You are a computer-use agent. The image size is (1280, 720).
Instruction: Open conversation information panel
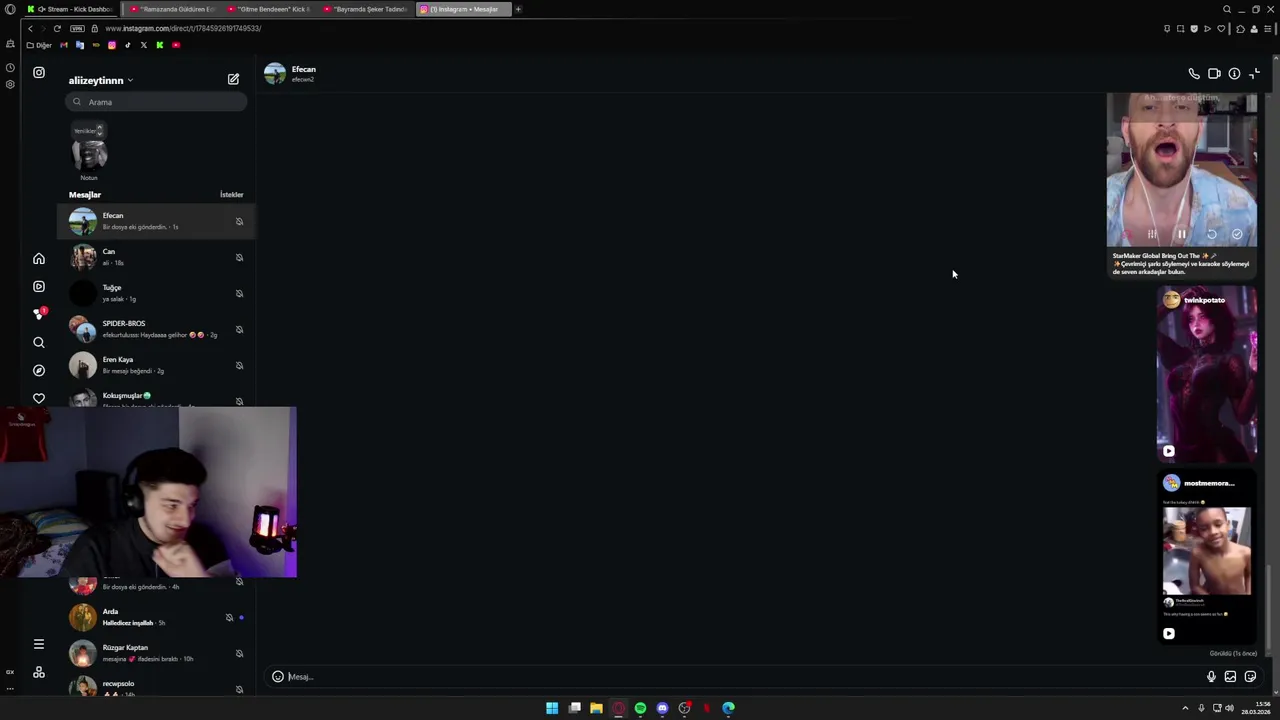(x=1234, y=74)
